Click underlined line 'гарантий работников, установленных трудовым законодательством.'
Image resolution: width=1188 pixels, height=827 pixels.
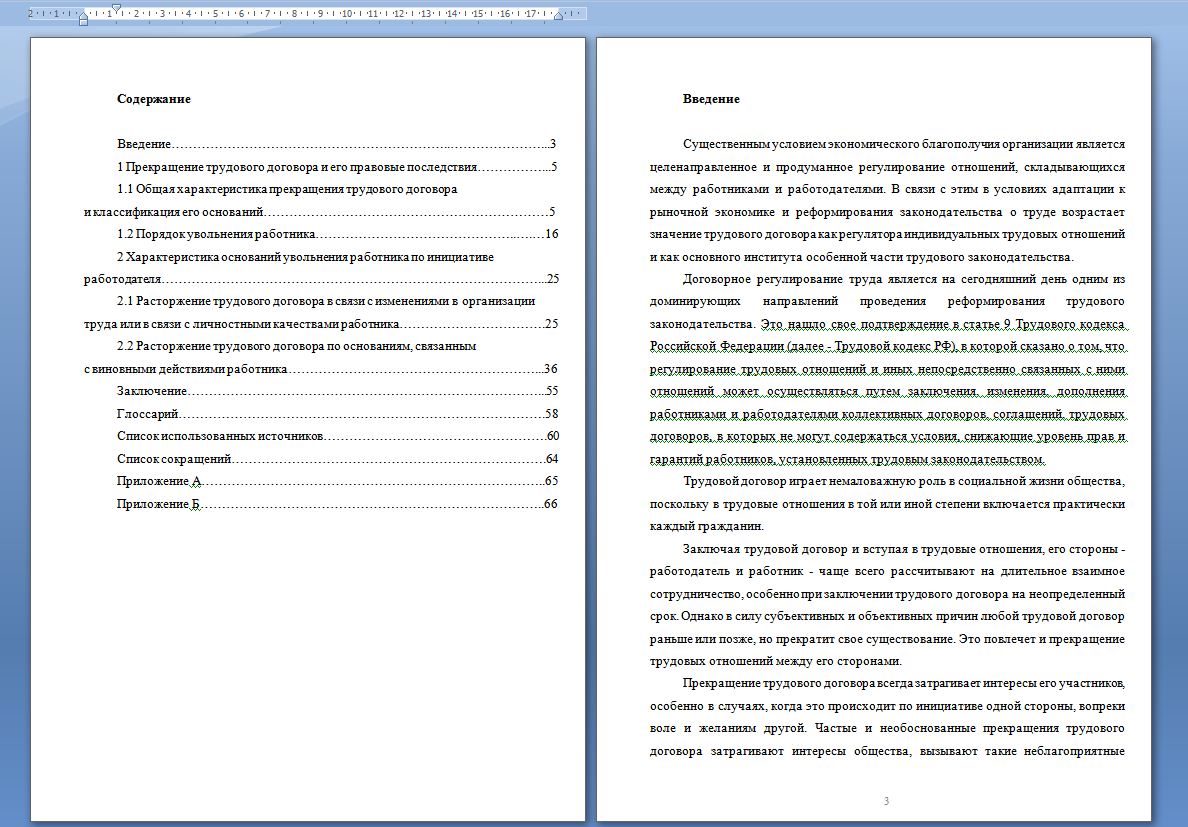(x=848, y=459)
